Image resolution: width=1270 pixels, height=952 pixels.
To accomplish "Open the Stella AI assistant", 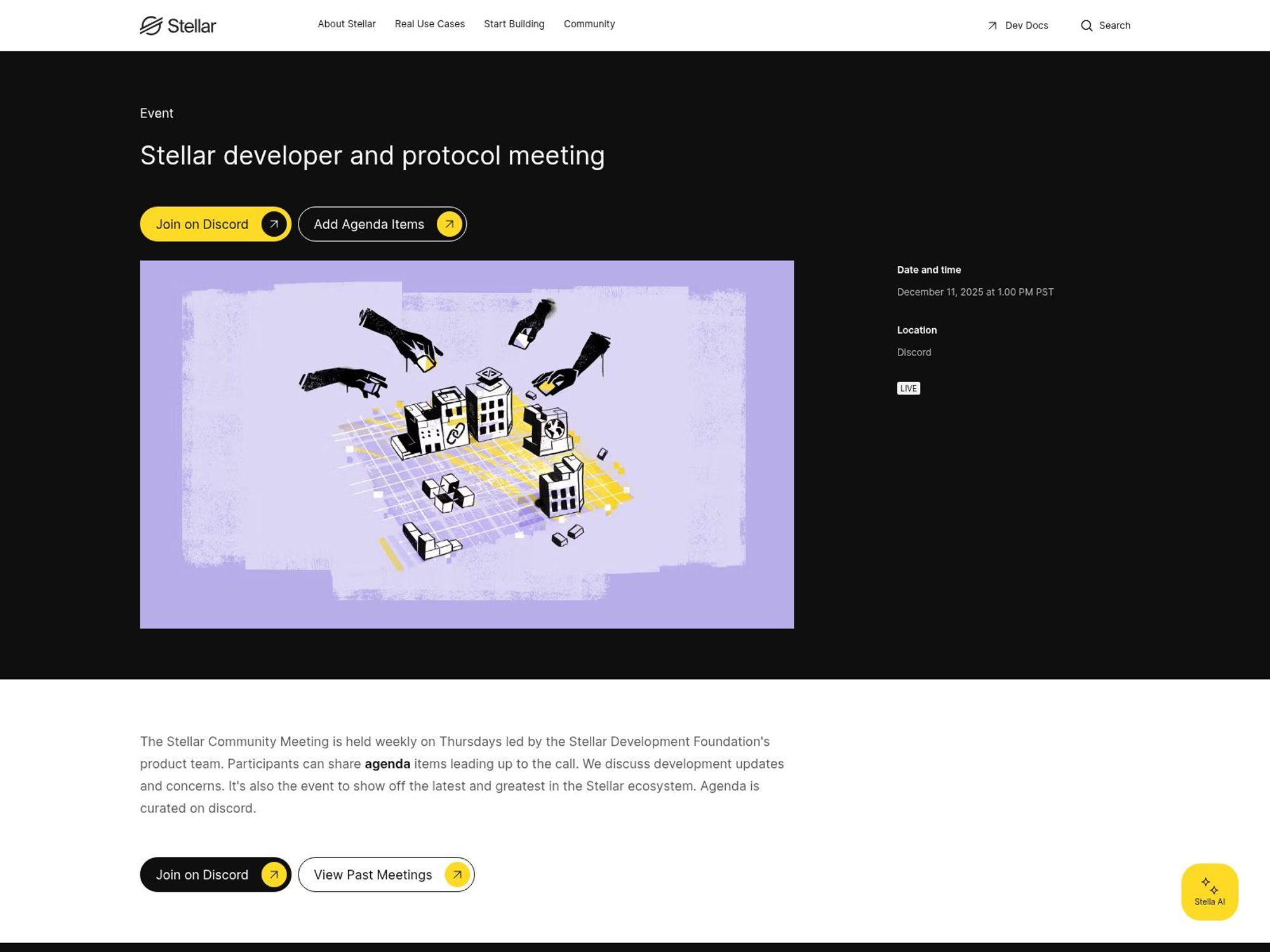I will pos(1208,890).
